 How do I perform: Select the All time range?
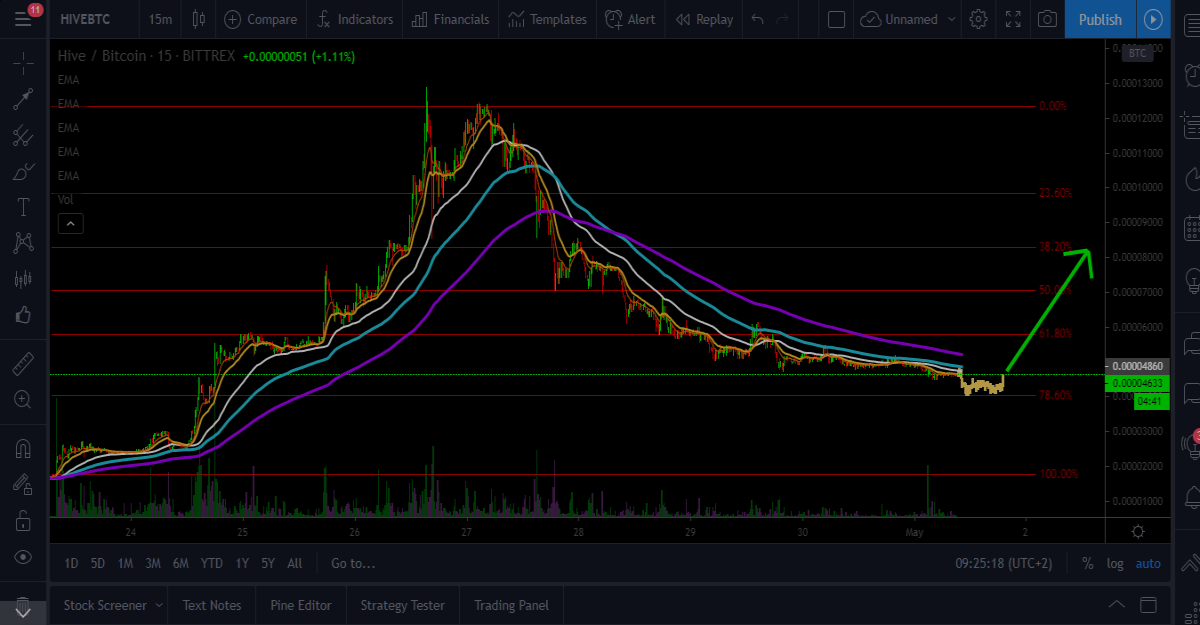click(x=294, y=563)
